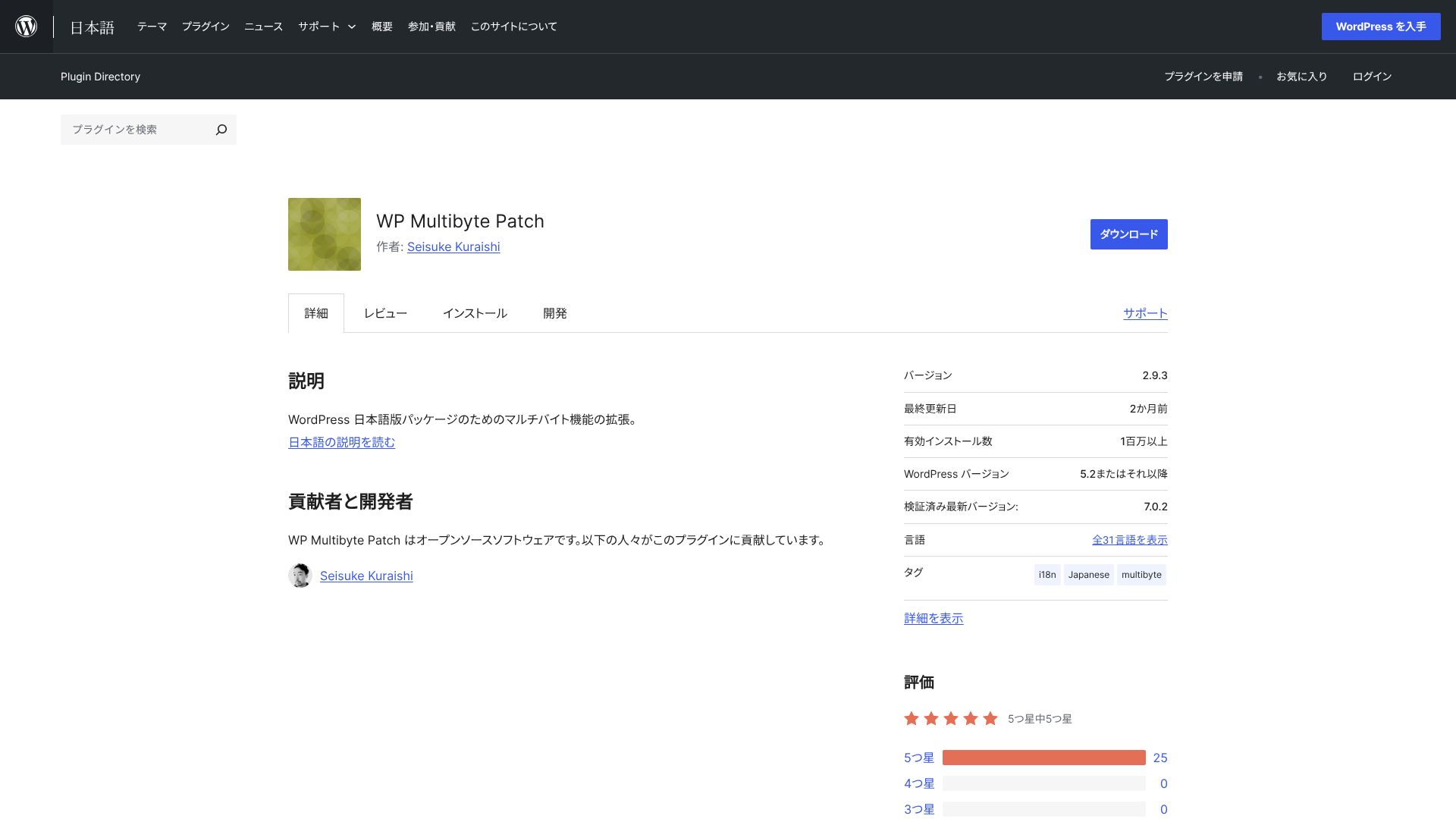The image size is (1456, 819).
Task: Open the テーマ menu item
Action: tap(152, 27)
